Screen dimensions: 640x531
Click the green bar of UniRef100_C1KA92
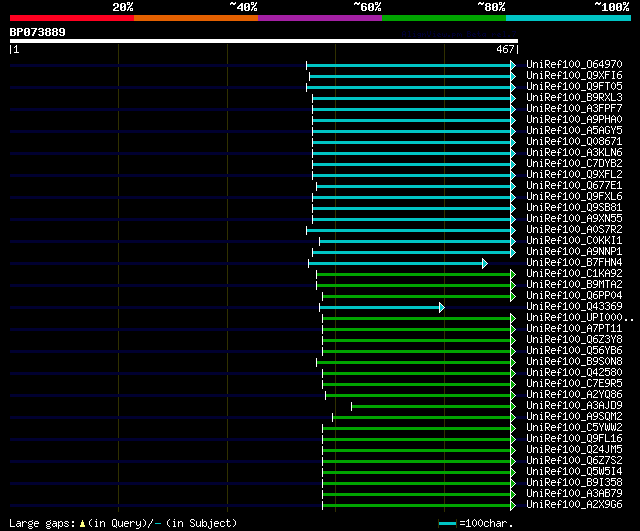tap(413, 275)
